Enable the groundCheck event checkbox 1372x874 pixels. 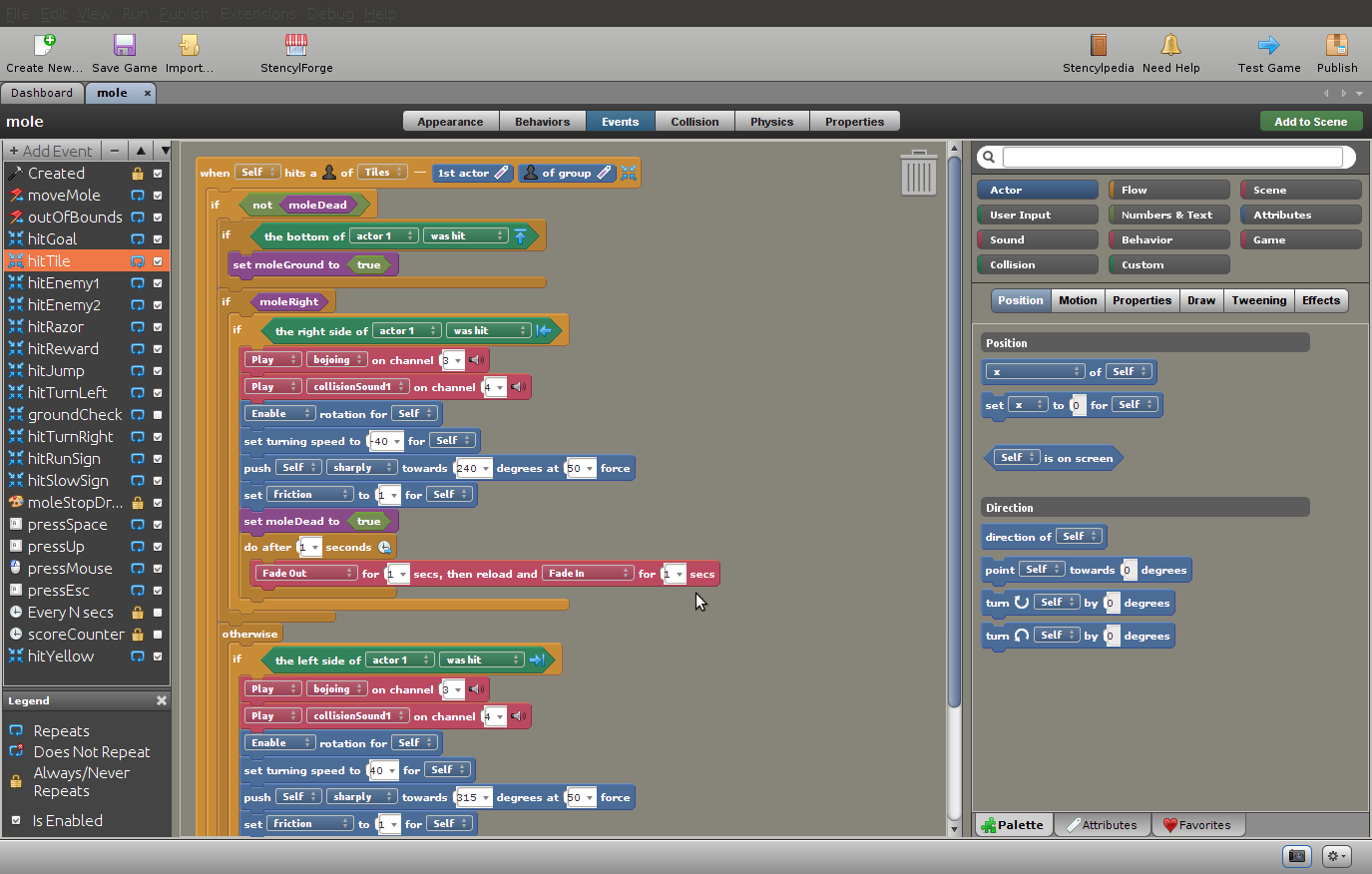(x=158, y=415)
